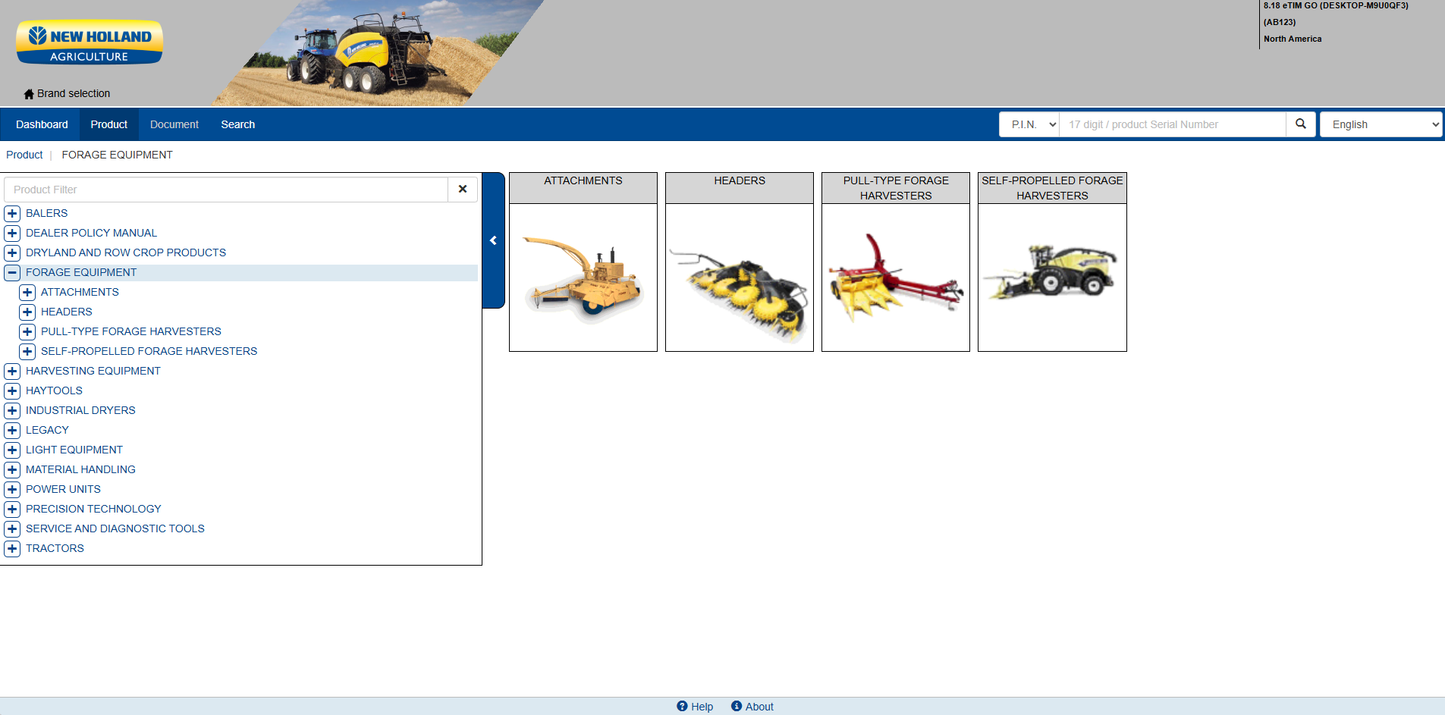Open the English language dropdown
This screenshot has height=715, width=1445.
pos(1381,124)
